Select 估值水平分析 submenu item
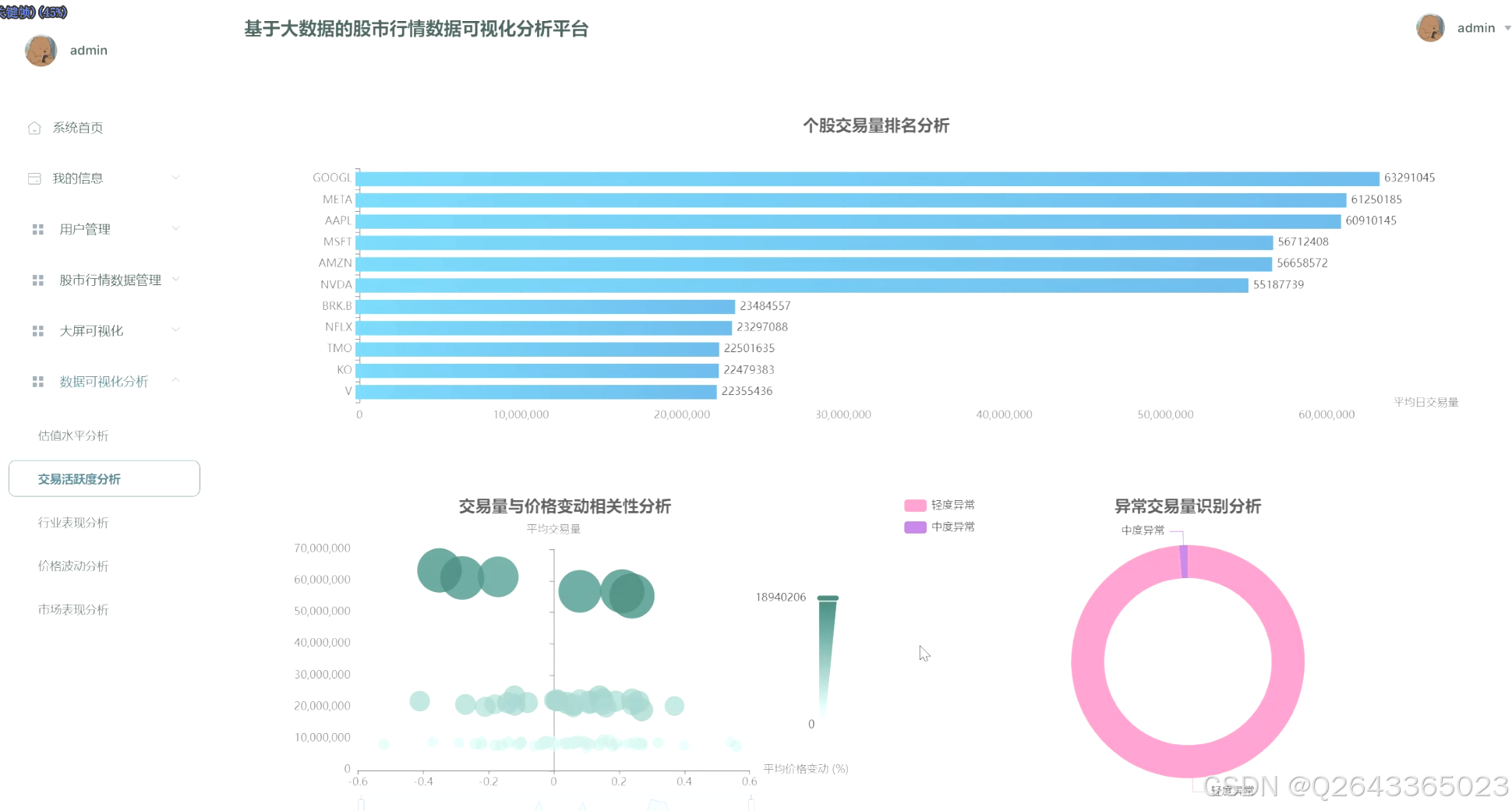The image size is (1512, 811). click(73, 435)
